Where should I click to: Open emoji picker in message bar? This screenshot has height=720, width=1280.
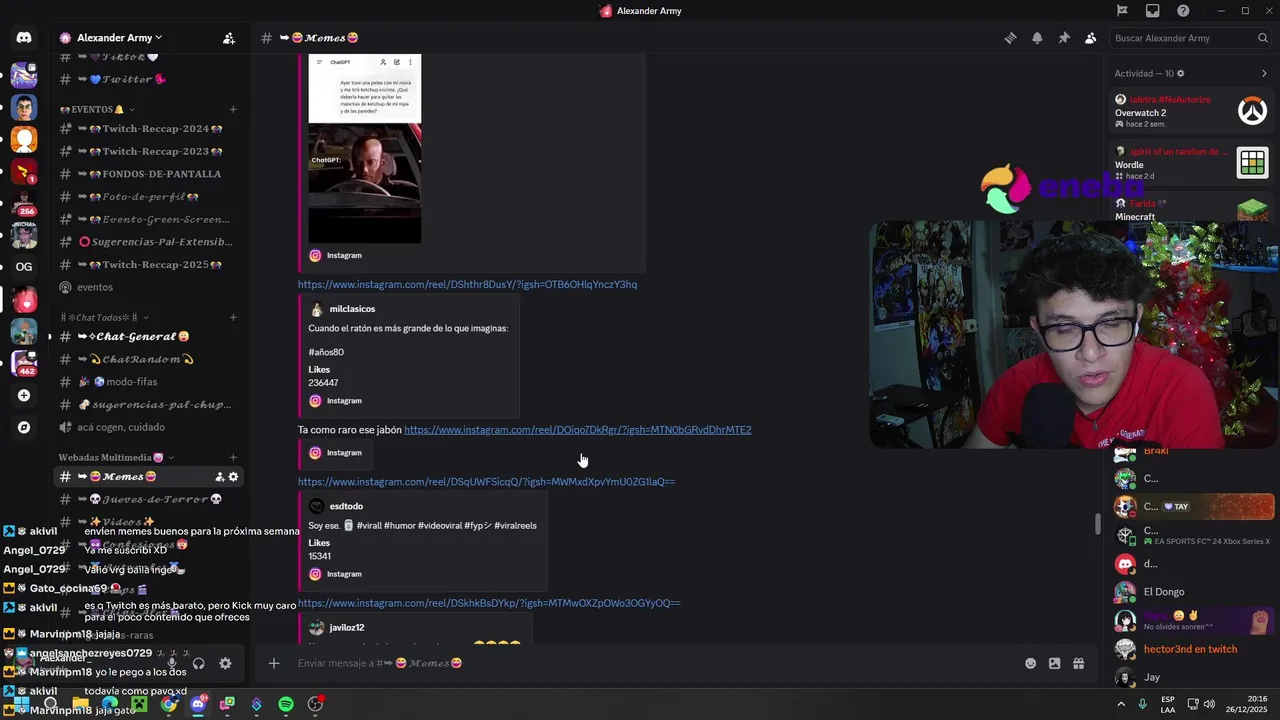(1030, 663)
